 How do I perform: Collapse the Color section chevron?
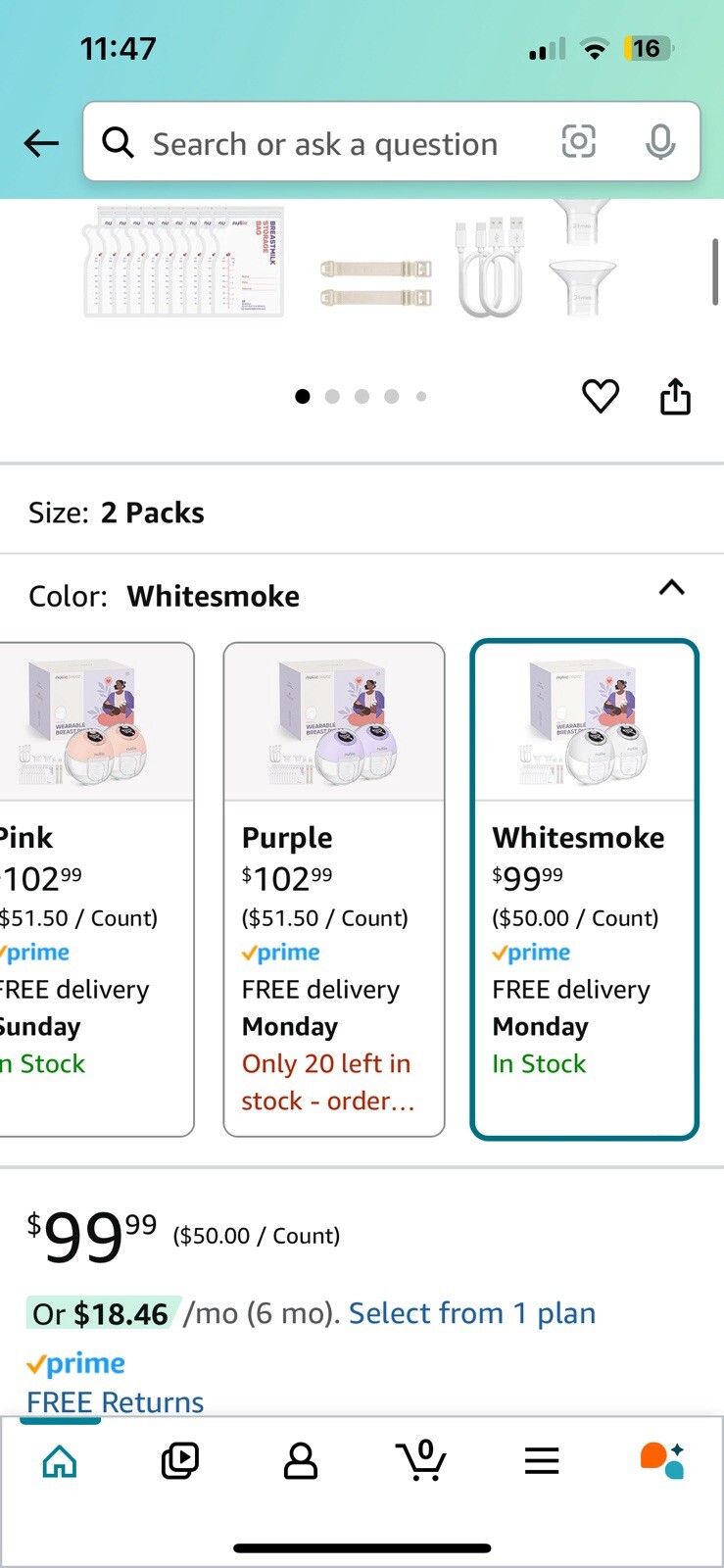672,588
